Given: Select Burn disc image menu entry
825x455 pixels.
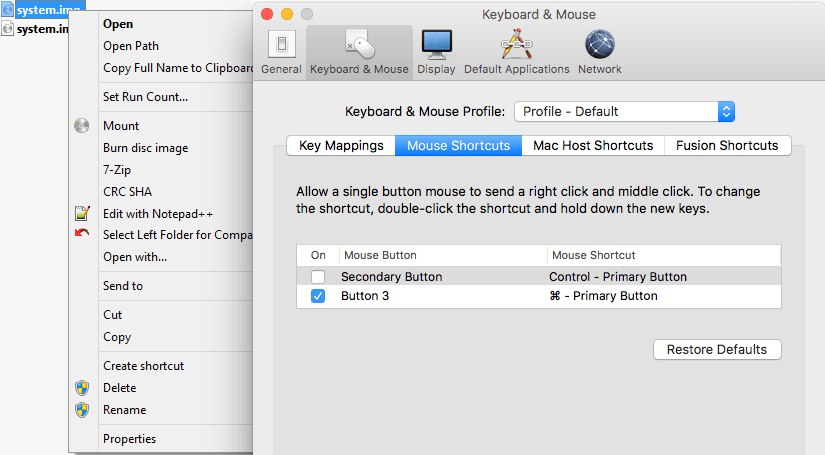Looking at the screenshot, I should point(145,148).
